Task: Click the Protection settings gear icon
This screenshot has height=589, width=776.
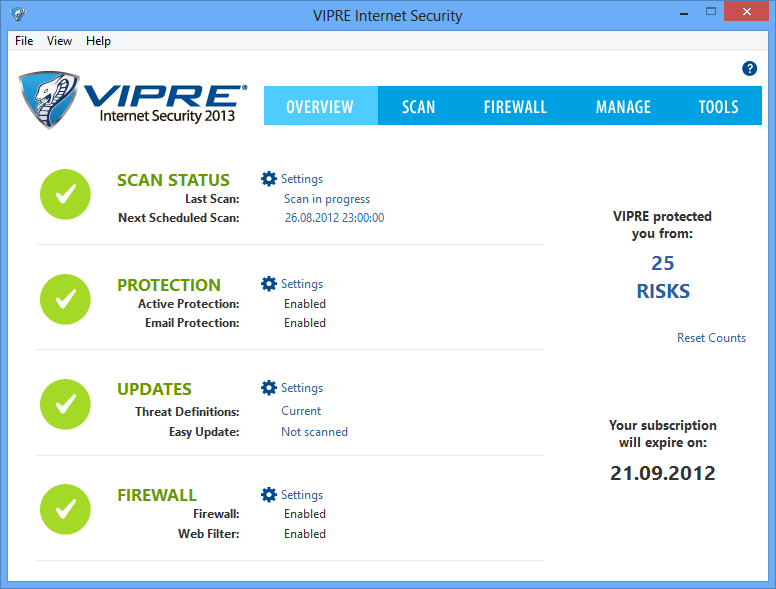Action: pyautogui.click(x=269, y=284)
